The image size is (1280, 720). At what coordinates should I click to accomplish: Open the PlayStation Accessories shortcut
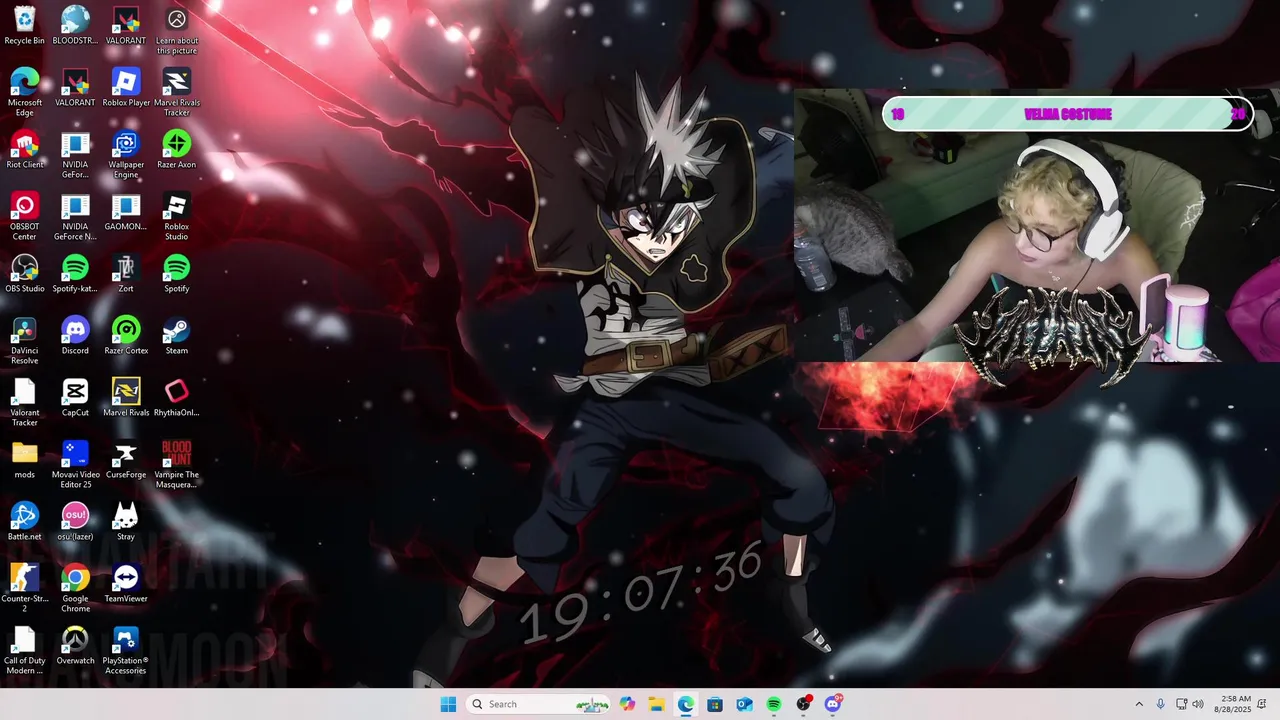coord(126,651)
